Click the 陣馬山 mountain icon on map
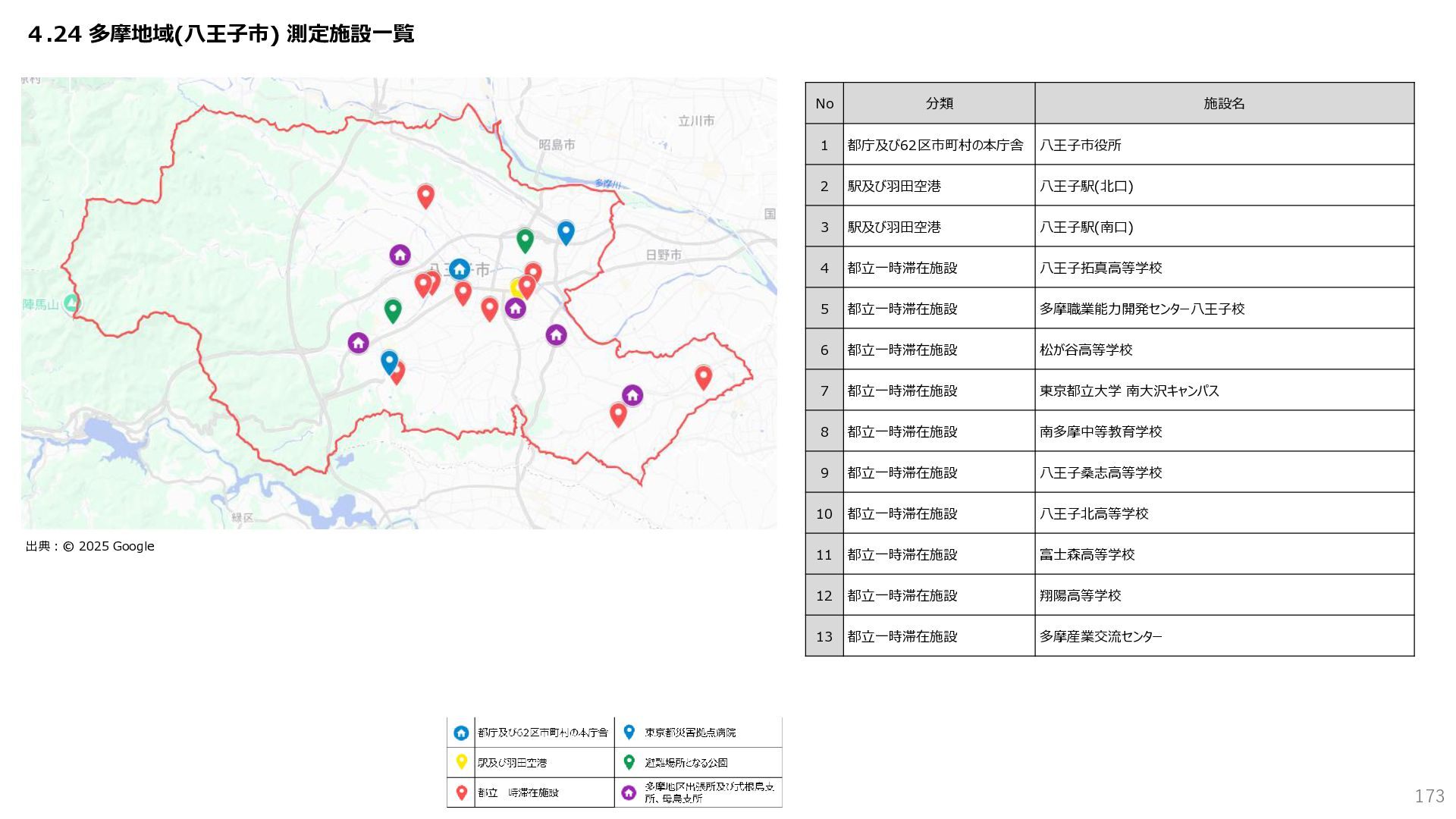The width and height of the screenshot is (1456, 819). 71,303
